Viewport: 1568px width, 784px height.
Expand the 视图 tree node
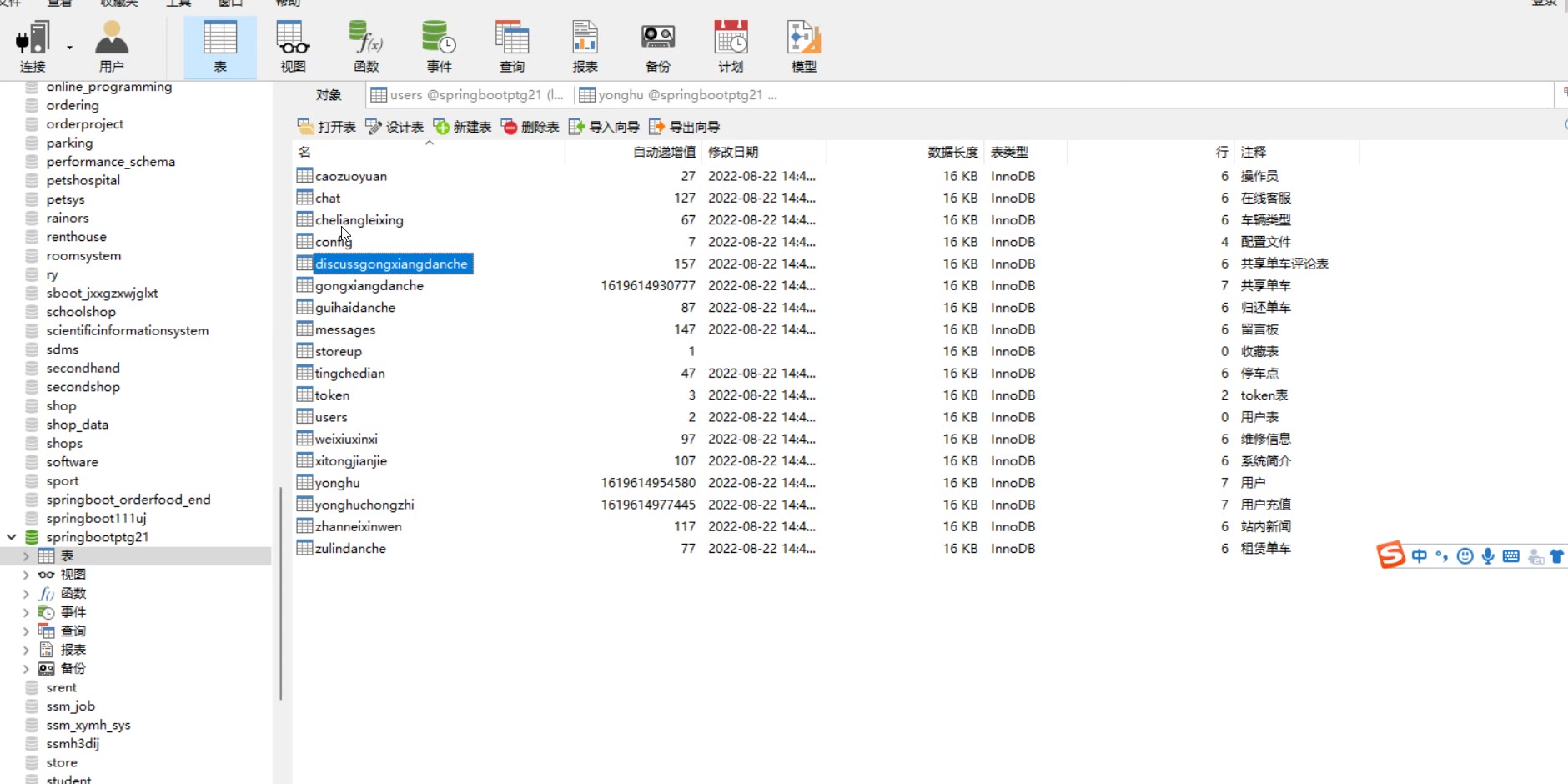(x=26, y=575)
